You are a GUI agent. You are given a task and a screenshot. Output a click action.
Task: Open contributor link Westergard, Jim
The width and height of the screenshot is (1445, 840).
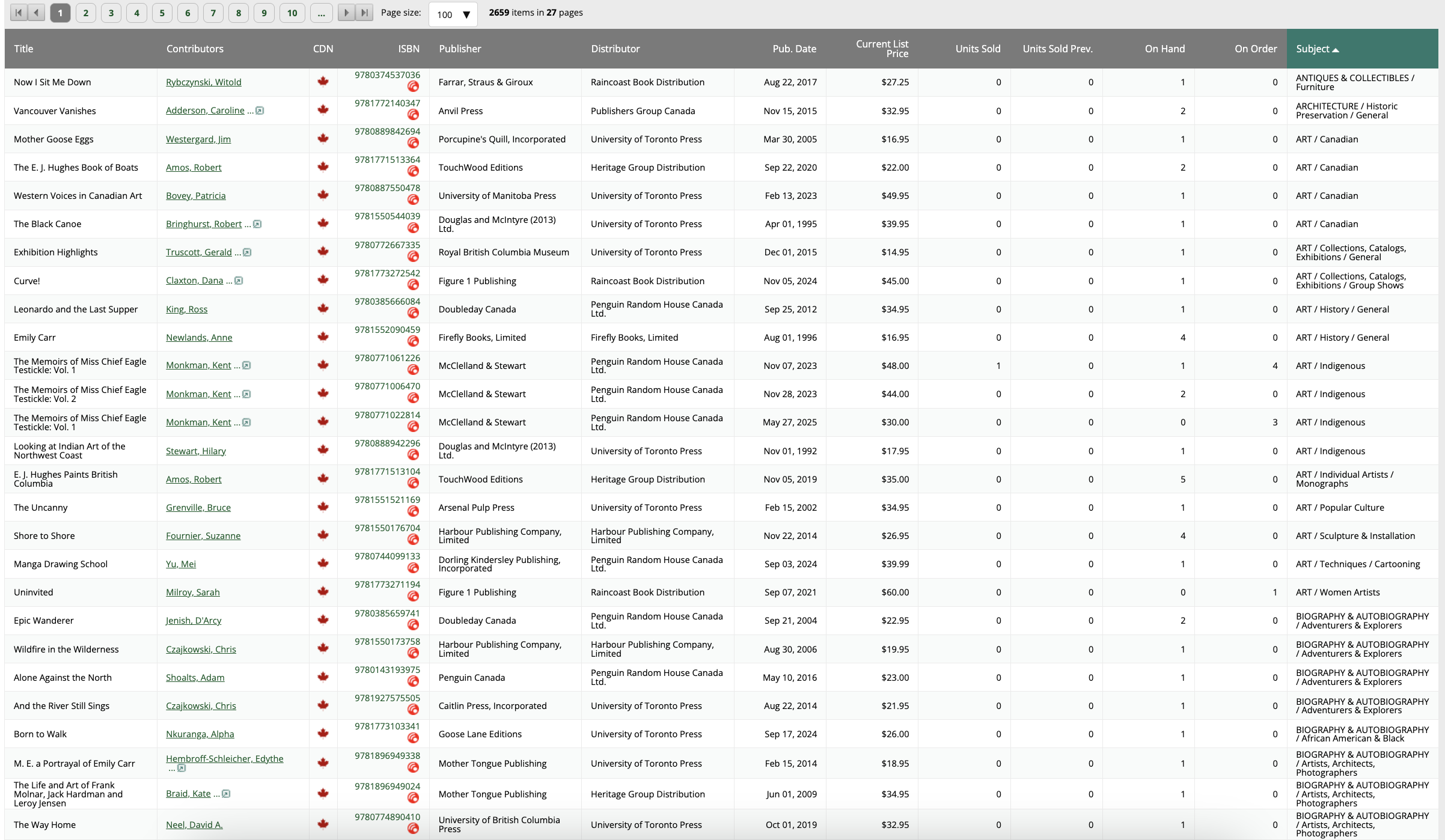click(198, 139)
